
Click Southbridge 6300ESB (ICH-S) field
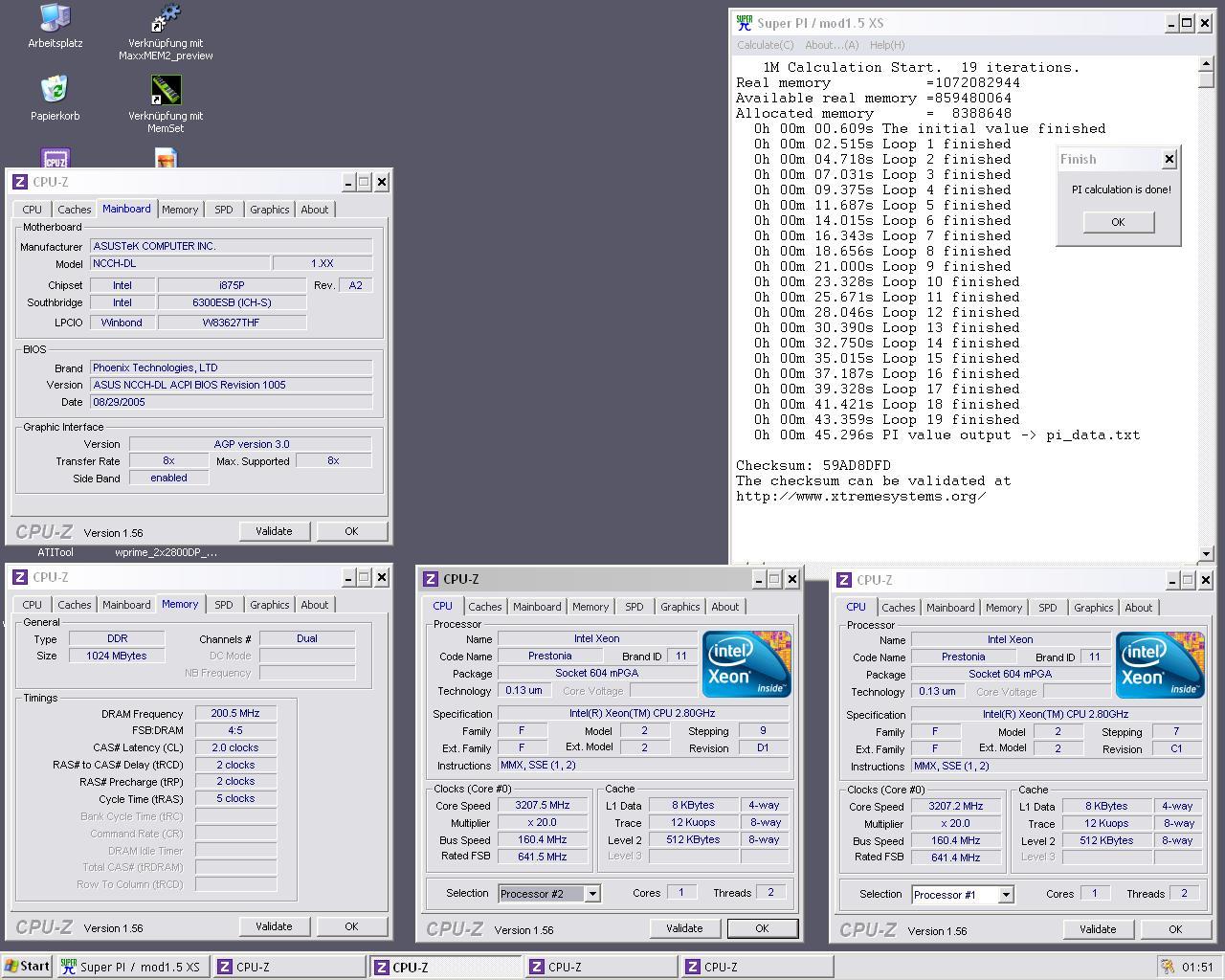coord(232,302)
